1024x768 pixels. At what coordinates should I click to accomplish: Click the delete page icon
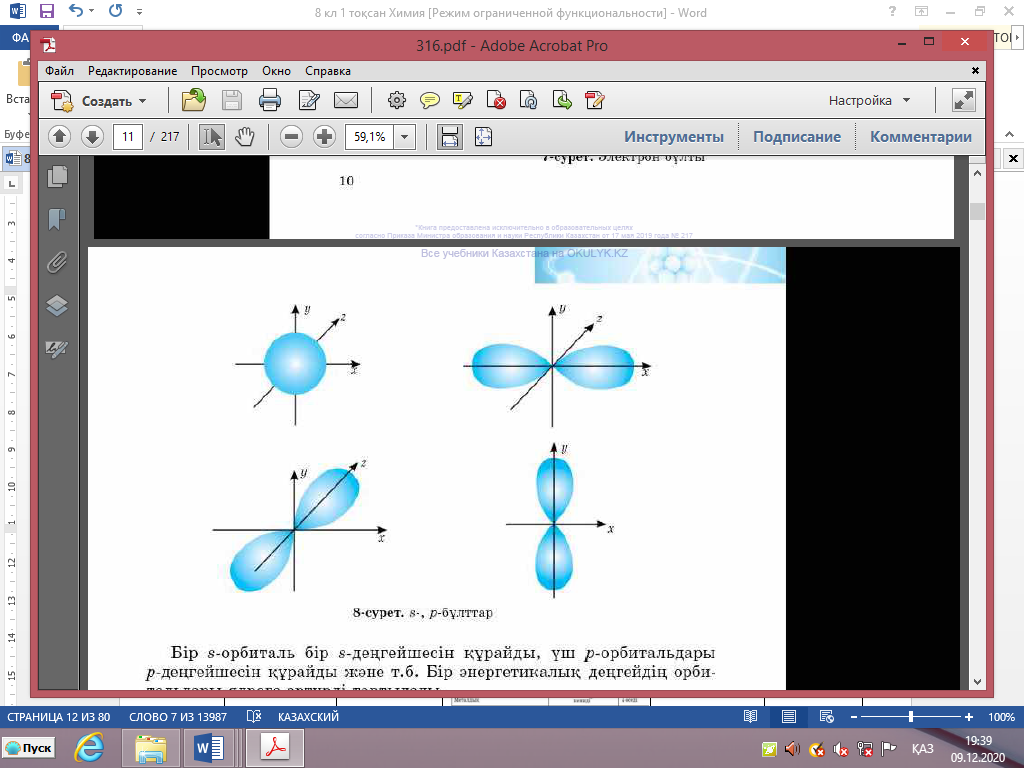pos(496,101)
